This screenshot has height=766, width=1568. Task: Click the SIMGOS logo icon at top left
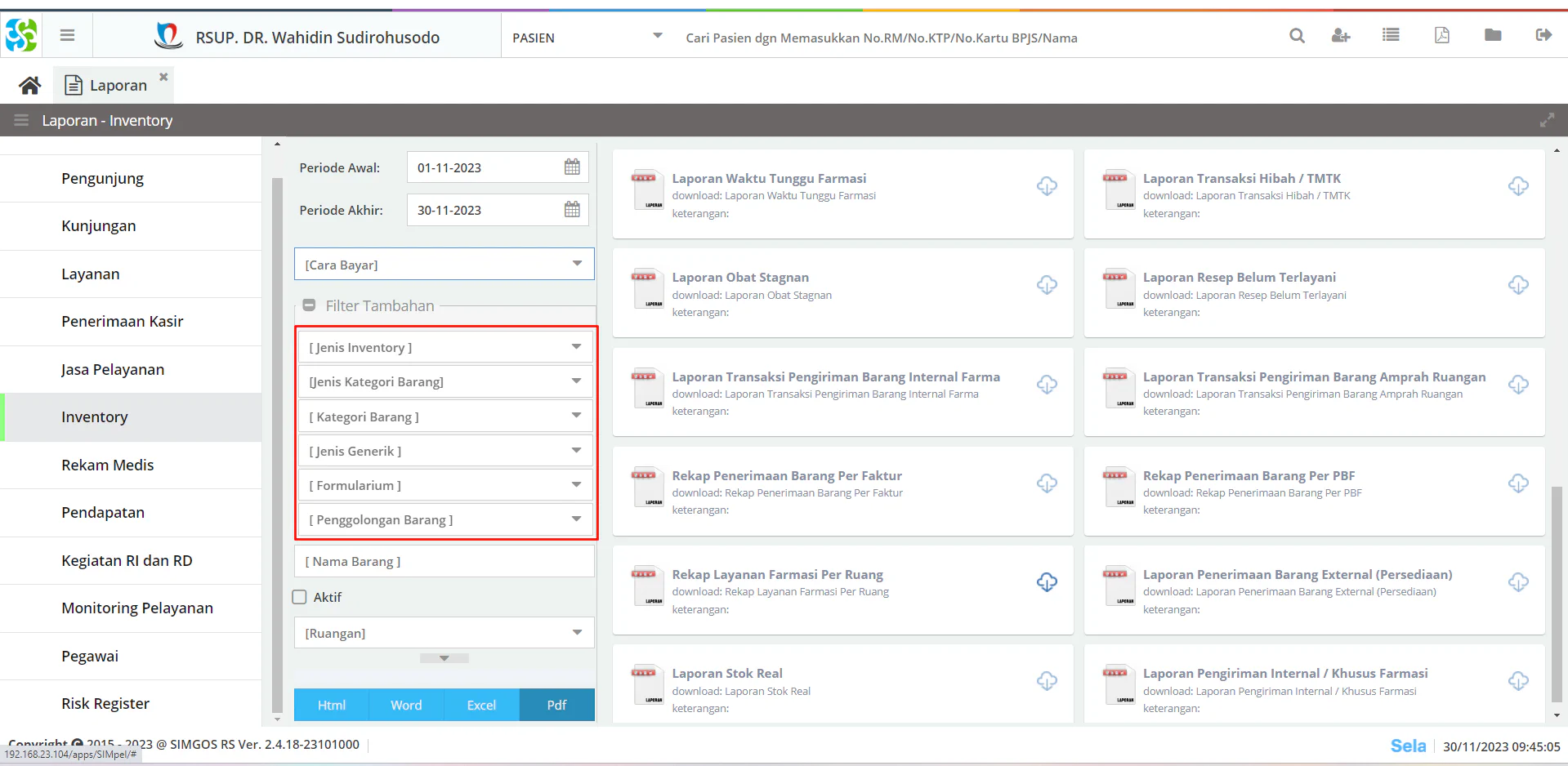21,35
